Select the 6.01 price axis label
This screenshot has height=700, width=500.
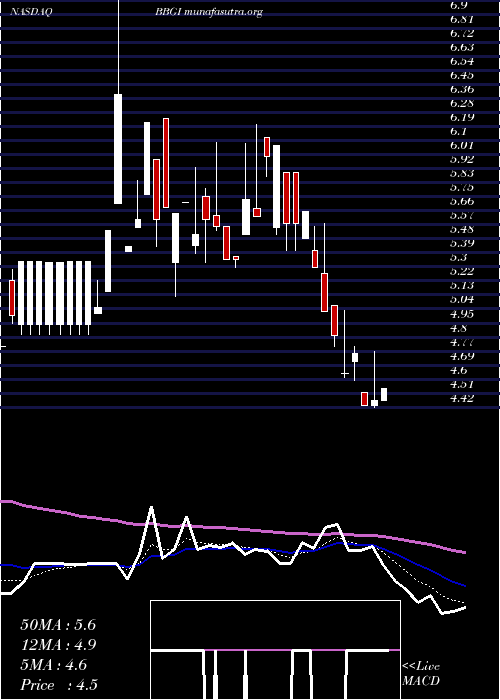click(x=462, y=146)
